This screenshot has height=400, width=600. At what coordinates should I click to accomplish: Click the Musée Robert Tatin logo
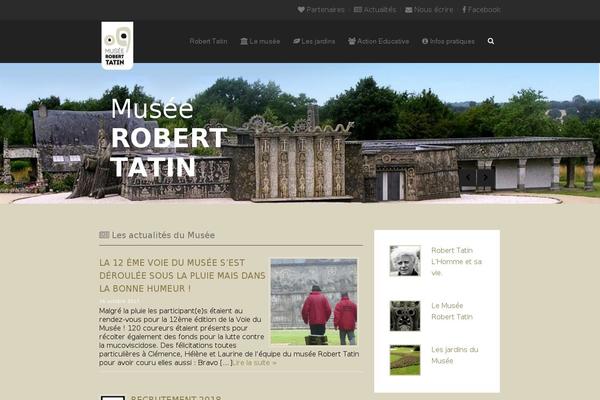pyautogui.click(x=117, y=46)
